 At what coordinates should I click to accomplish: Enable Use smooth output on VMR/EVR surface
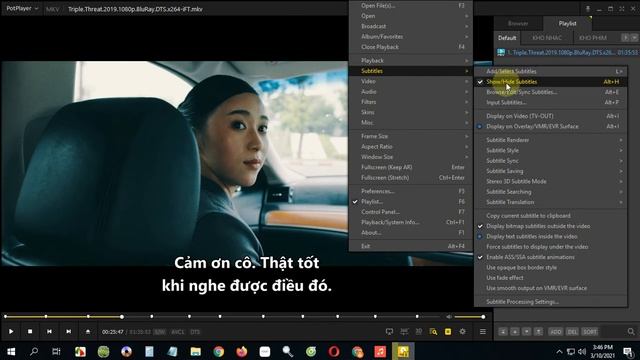click(x=550, y=288)
